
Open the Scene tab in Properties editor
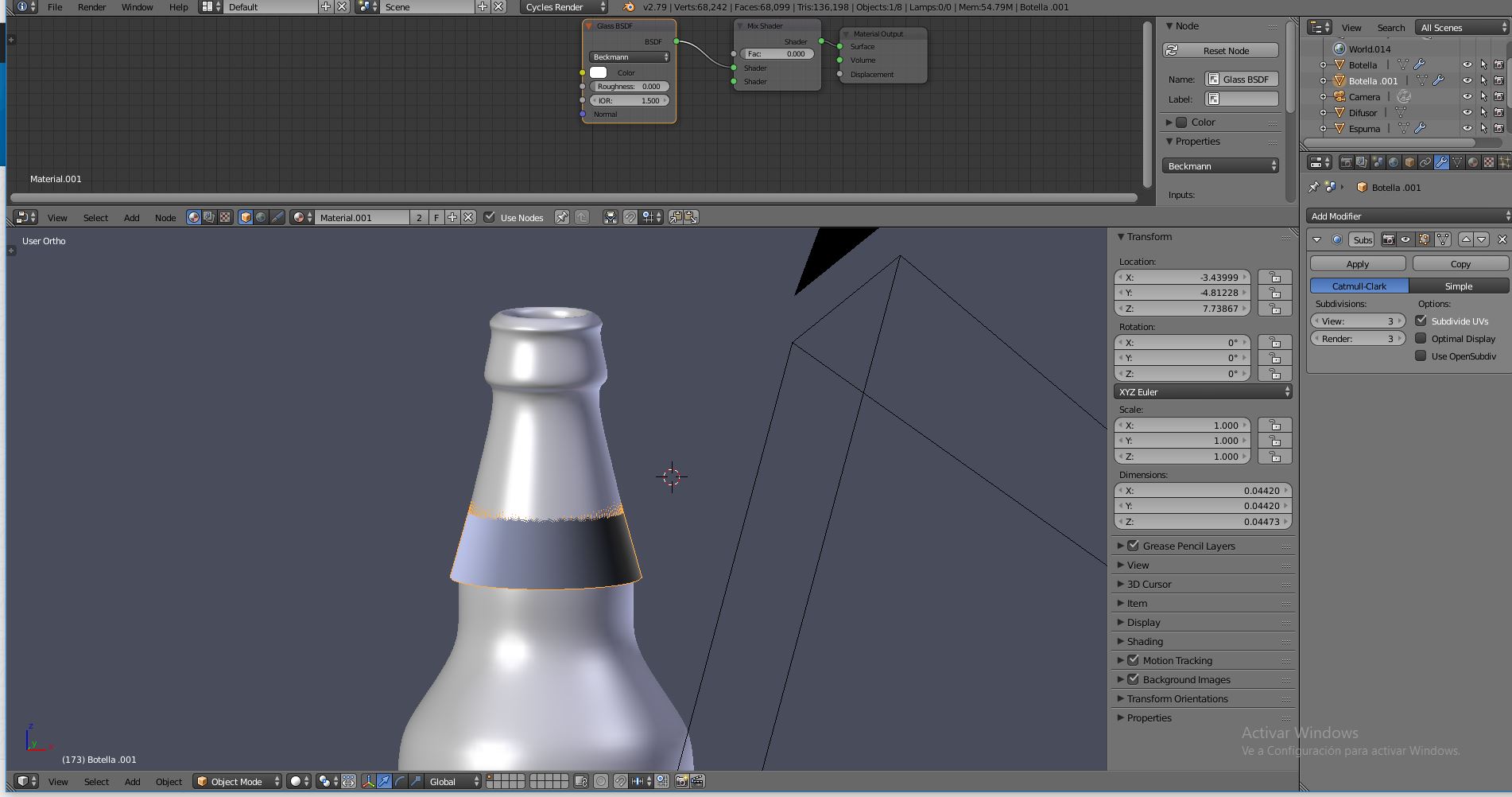click(x=1378, y=162)
